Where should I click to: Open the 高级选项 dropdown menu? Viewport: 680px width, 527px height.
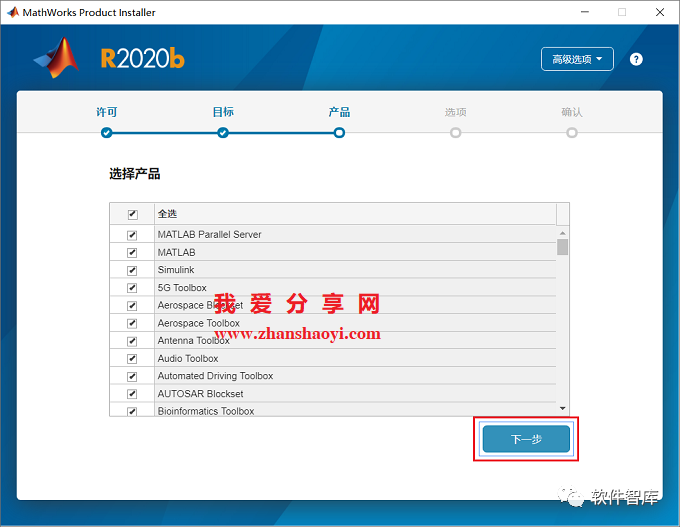577,59
